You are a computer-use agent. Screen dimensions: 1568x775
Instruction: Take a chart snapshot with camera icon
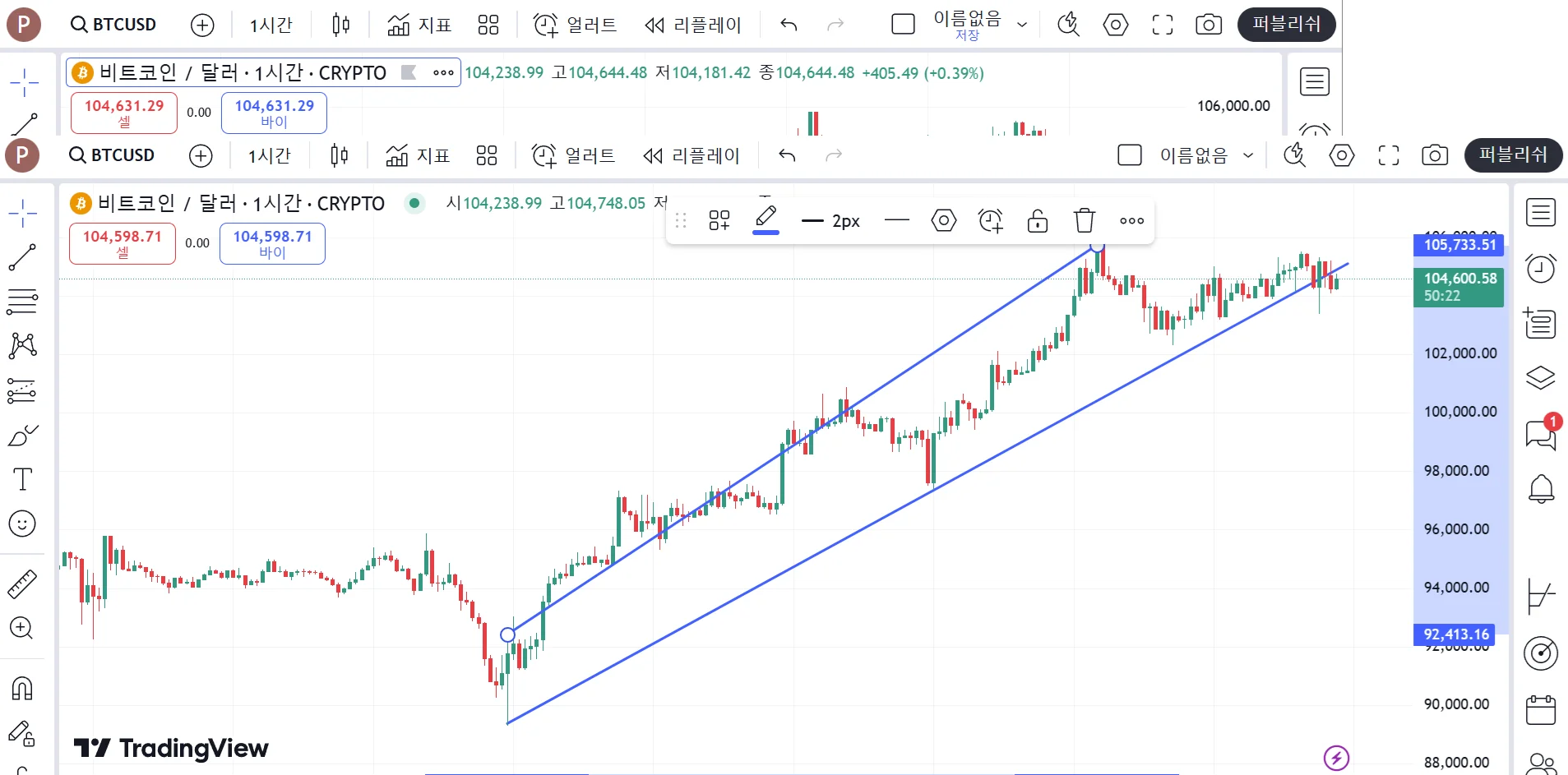point(1435,155)
